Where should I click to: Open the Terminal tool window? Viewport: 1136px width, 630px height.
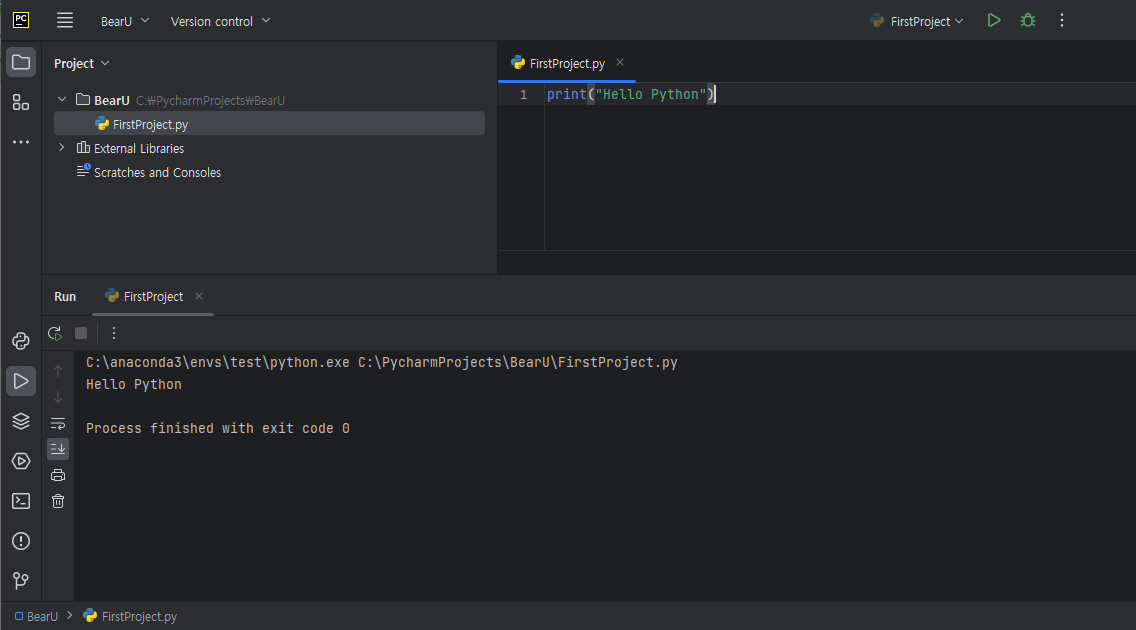click(21, 500)
